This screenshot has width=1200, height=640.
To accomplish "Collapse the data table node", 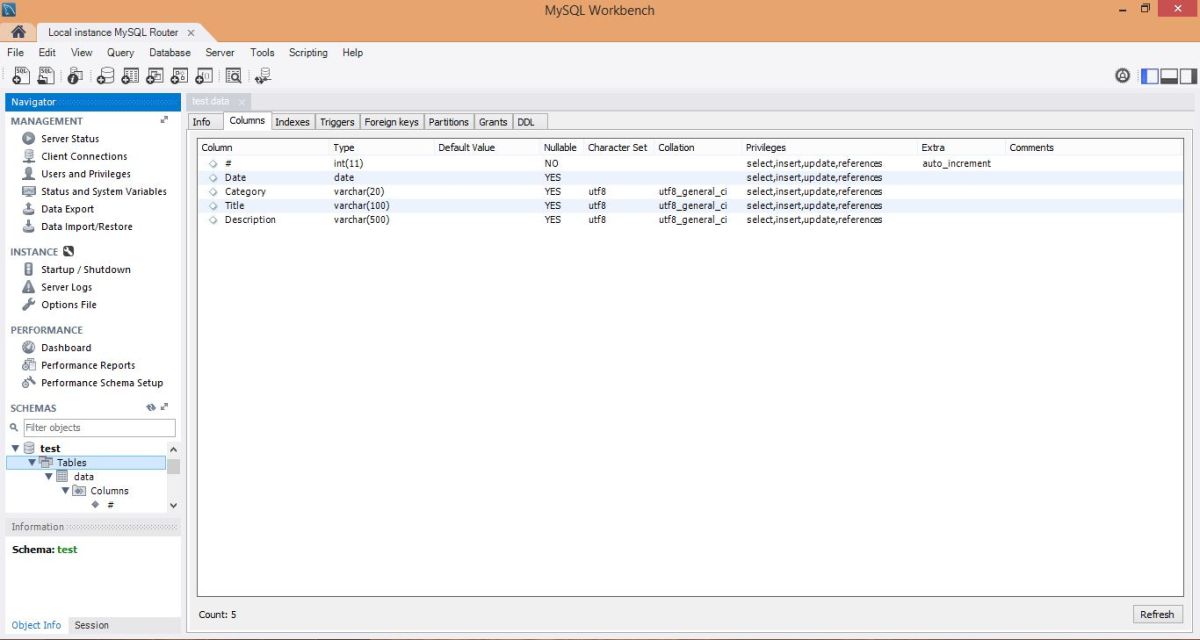I will point(48,477).
